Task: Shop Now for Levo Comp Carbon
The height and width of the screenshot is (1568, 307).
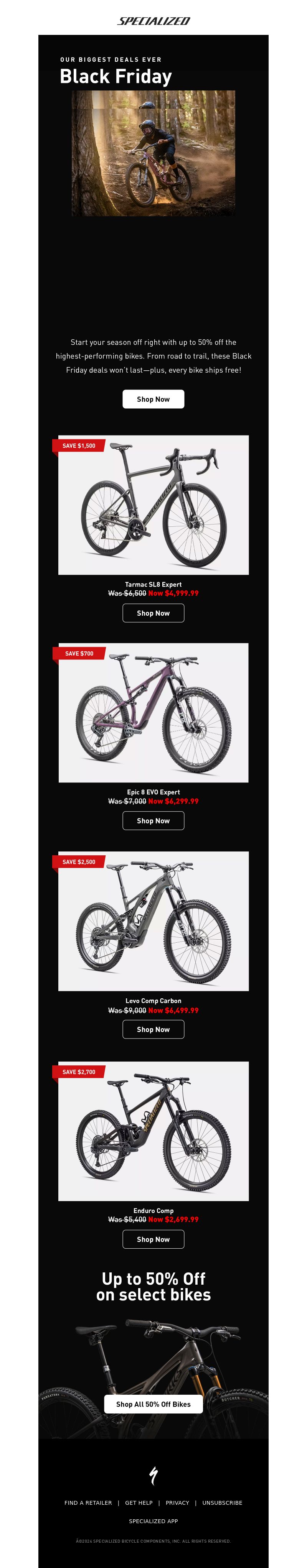Action: coord(153,1029)
